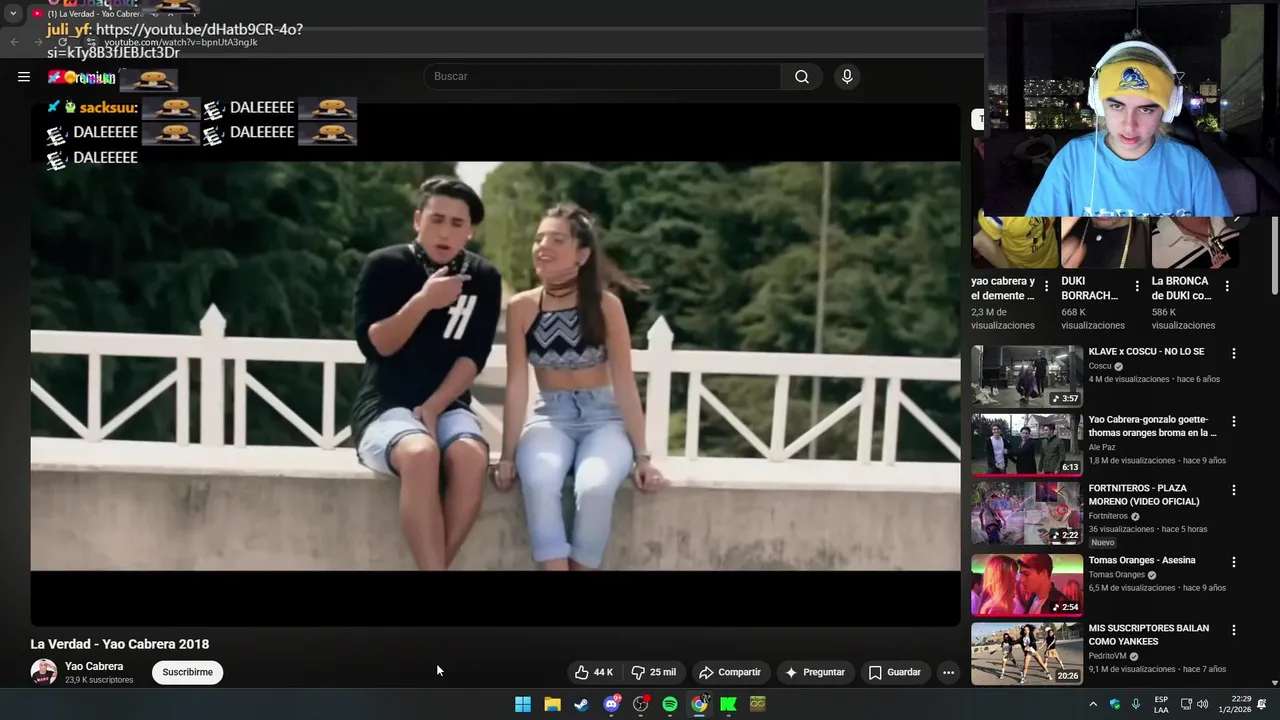Image resolution: width=1280 pixels, height=720 pixels.
Task: Go back in the browser
Action: [x=14, y=42]
